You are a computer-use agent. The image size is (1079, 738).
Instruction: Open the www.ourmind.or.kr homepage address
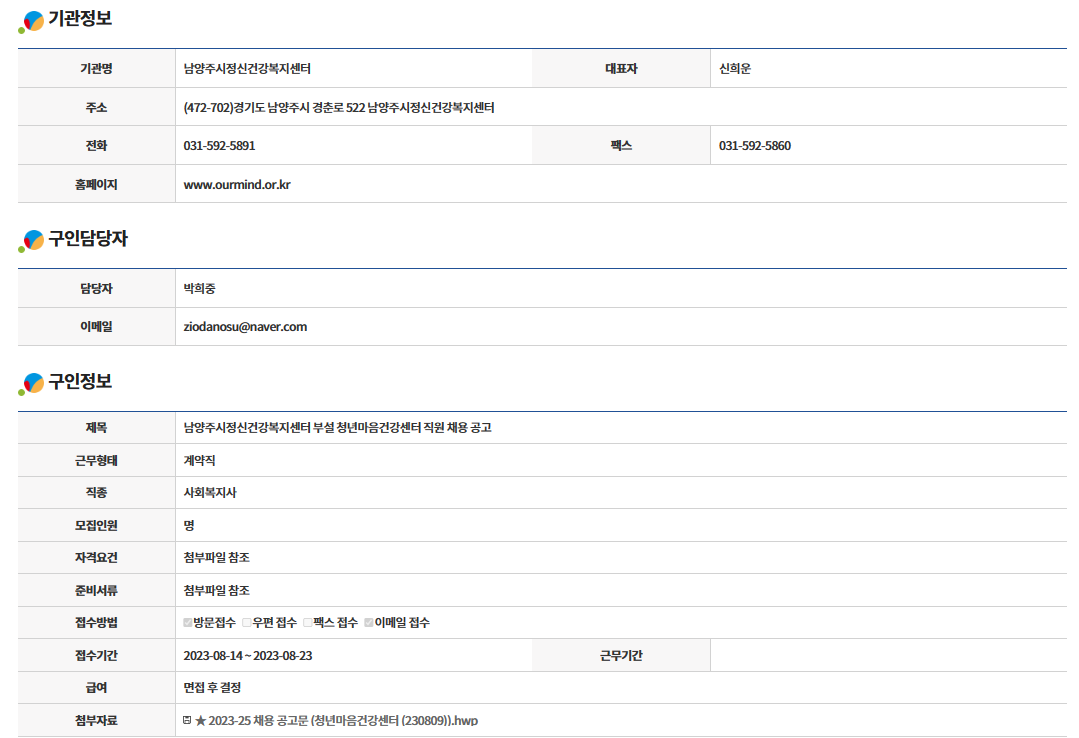tap(237, 185)
